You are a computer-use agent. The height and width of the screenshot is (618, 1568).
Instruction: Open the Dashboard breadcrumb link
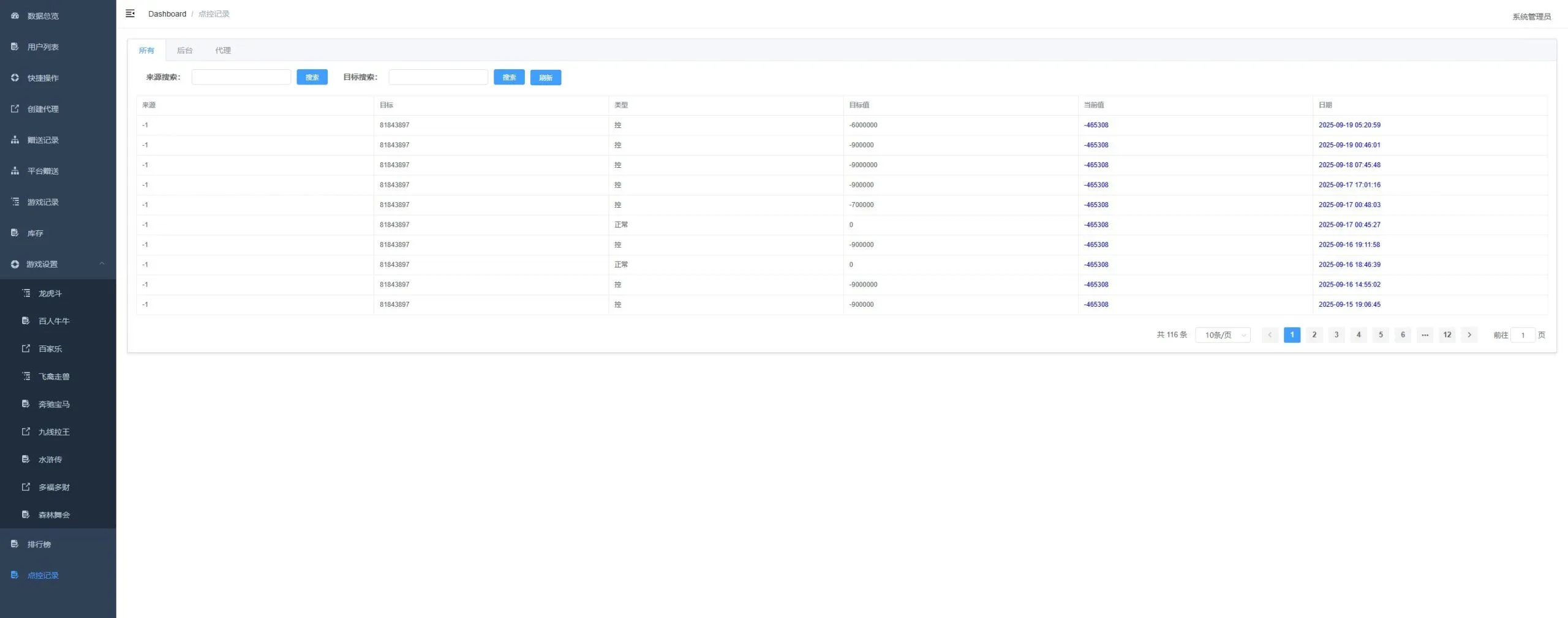click(167, 14)
